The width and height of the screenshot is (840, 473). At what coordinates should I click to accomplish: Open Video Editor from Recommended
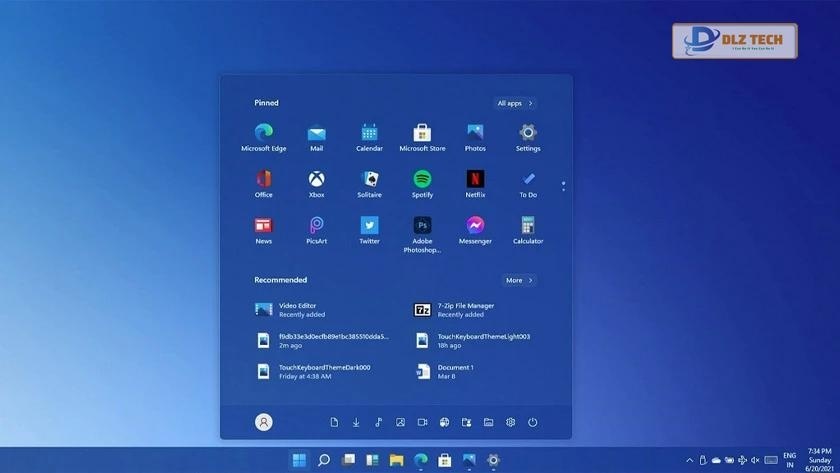(297, 310)
